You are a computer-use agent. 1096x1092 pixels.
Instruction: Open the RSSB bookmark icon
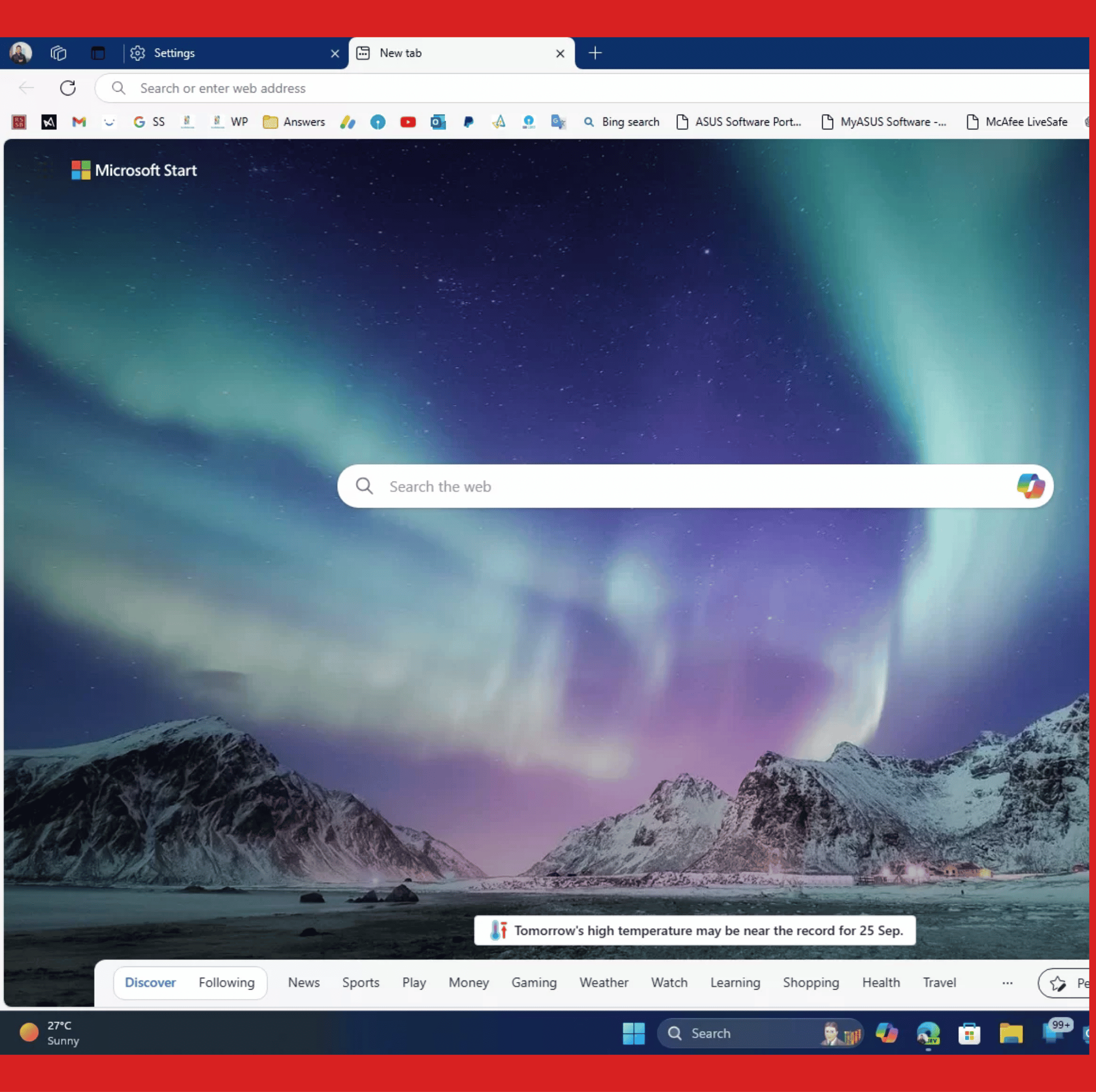pyautogui.click(x=19, y=121)
